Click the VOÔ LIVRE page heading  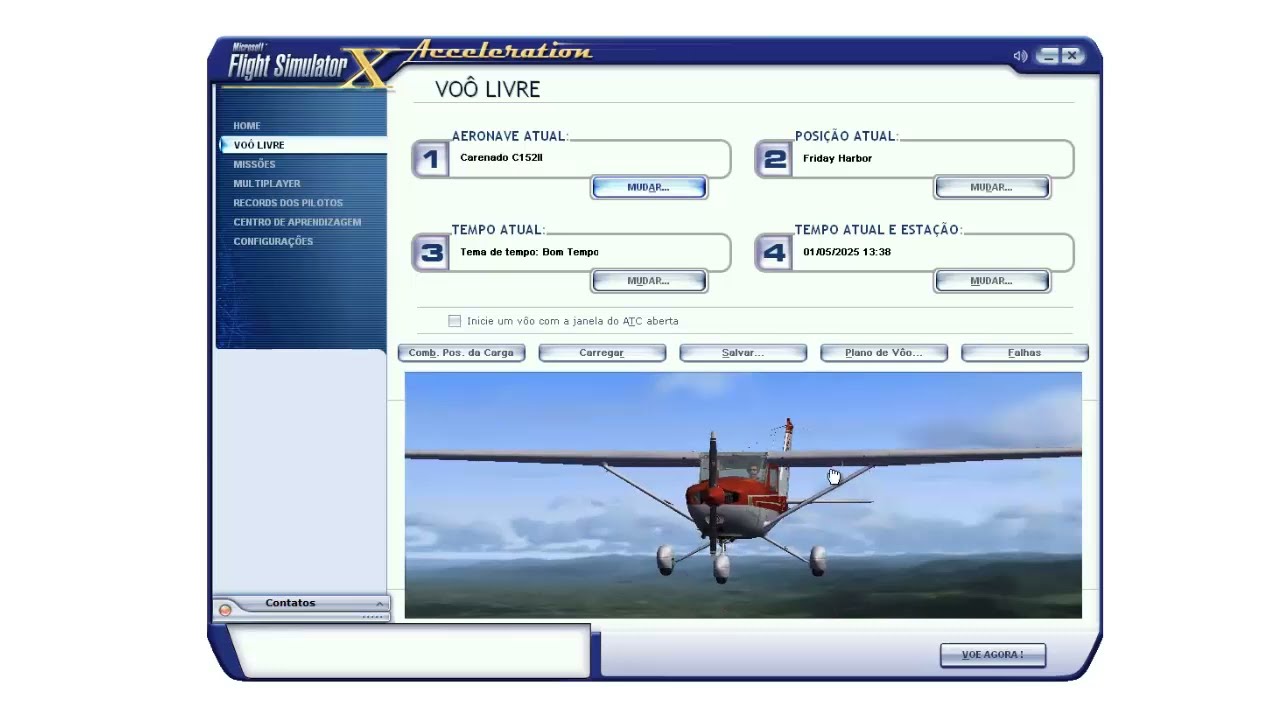pos(488,89)
